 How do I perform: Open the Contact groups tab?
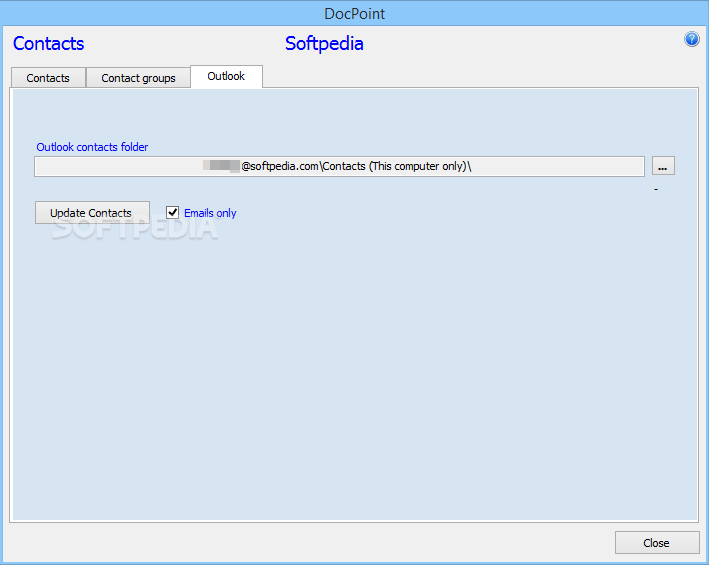click(138, 78)
